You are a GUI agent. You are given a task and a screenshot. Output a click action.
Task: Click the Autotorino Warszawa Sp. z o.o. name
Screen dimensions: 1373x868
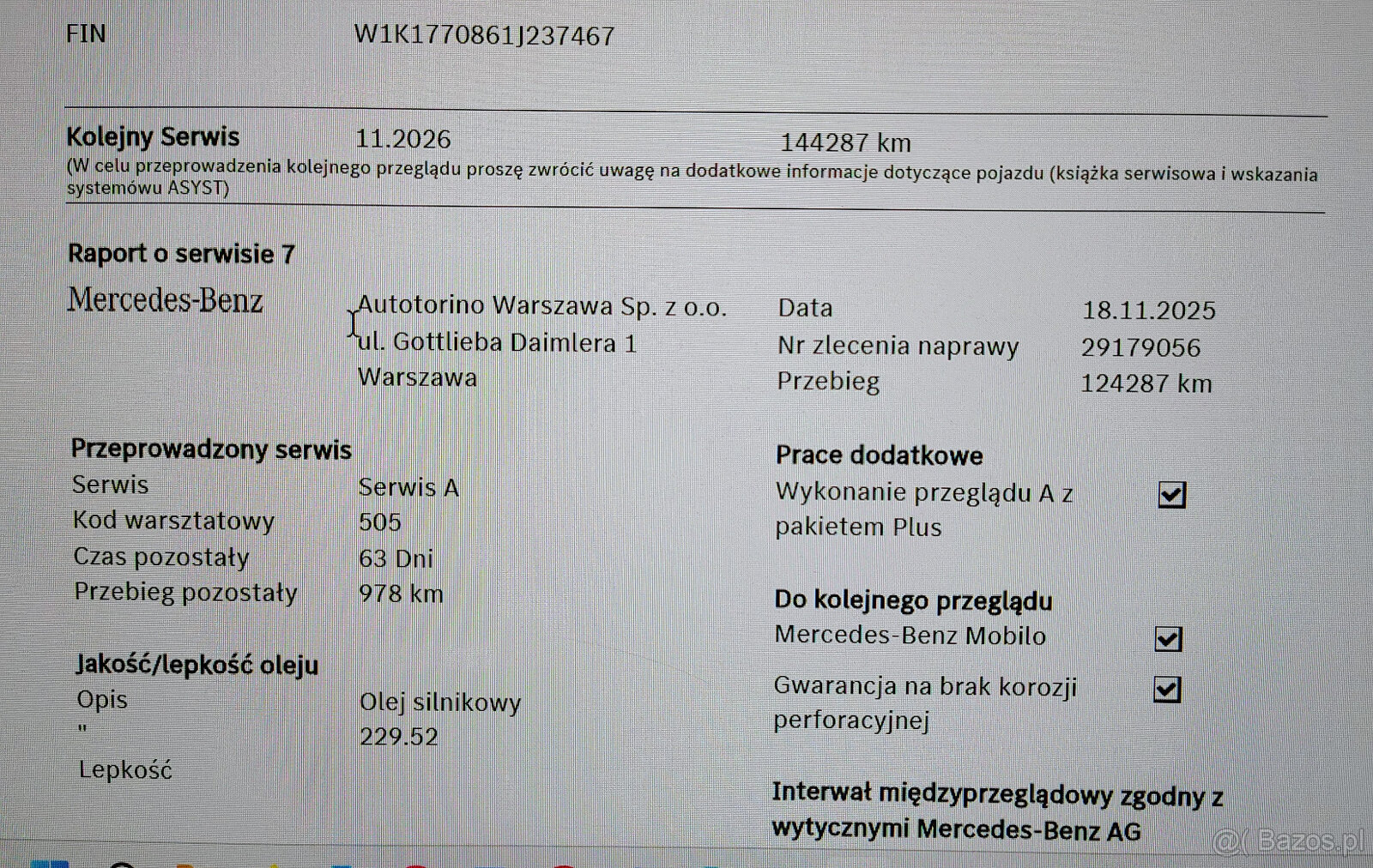pyautogui.click(x=541, y=306)
